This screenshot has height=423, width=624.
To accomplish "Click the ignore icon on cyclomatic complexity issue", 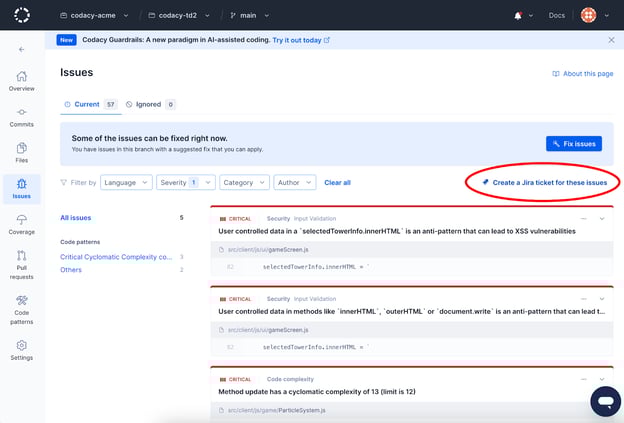I will click(584, 379).
